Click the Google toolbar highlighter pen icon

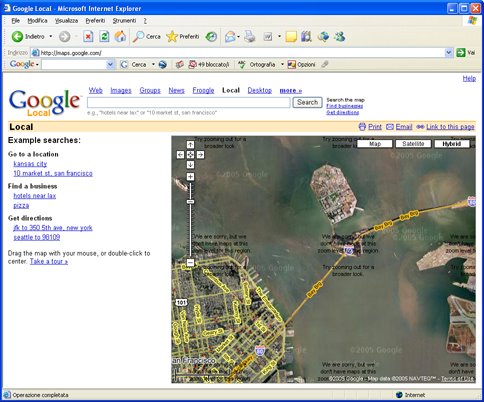(x=325, y=64)
